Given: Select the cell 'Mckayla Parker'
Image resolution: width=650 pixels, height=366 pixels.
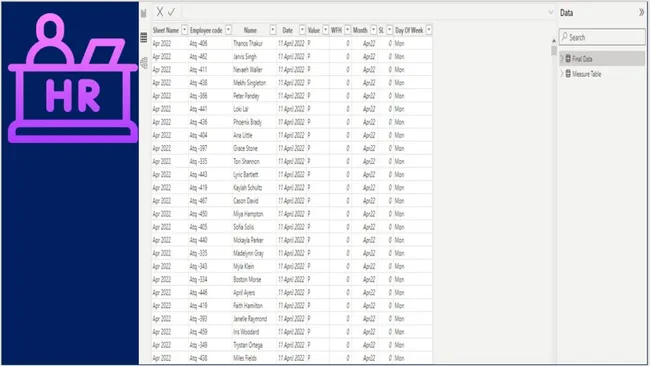Looking at the screenshot, I should pos(255,240).
